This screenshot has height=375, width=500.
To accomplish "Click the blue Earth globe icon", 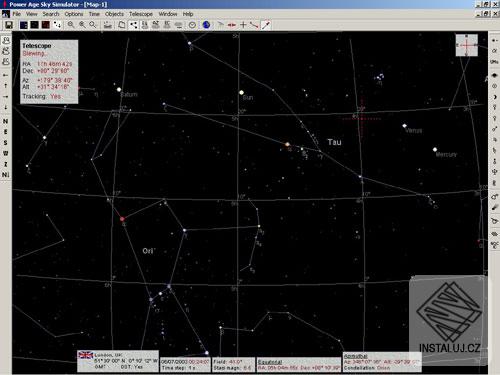I will (206, 25).
